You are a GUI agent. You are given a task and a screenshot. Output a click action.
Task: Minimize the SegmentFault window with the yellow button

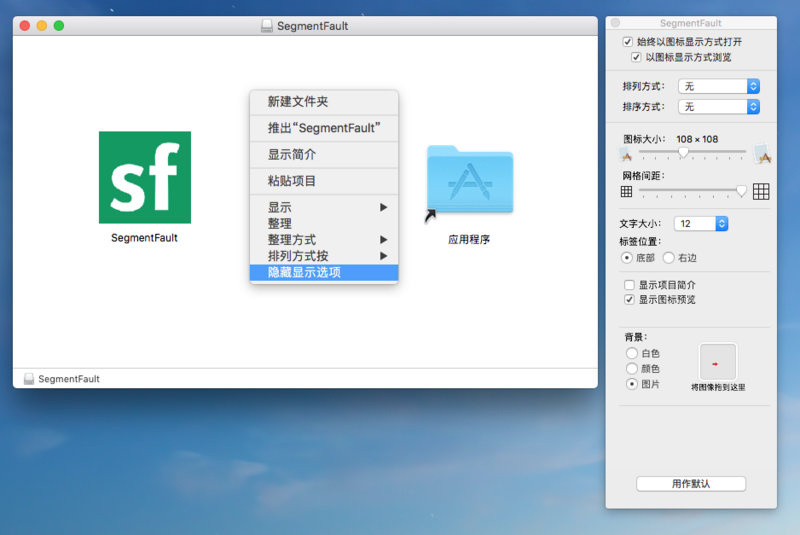click(42, 26)
